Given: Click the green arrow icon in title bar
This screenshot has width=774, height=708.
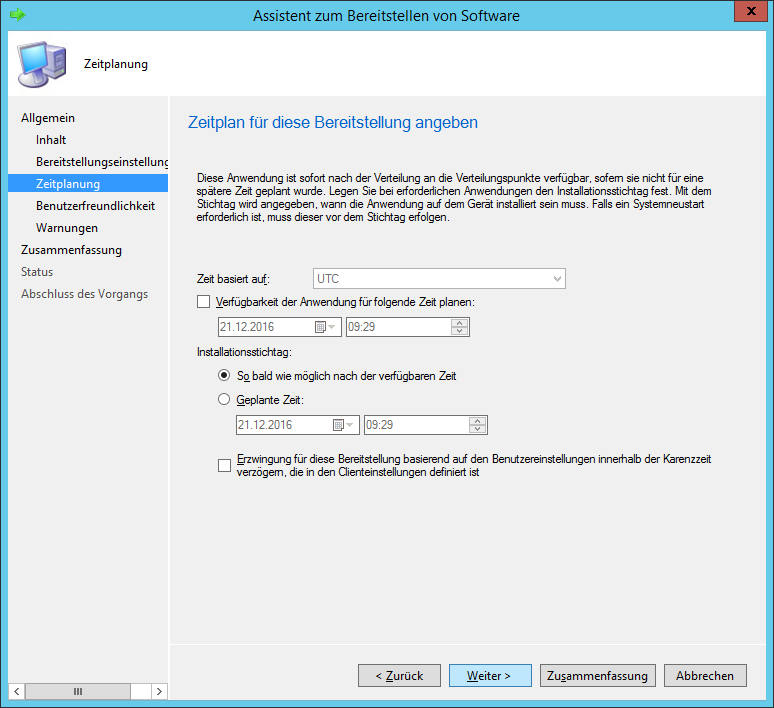Looking at the screenshot, I should (17, 15).
